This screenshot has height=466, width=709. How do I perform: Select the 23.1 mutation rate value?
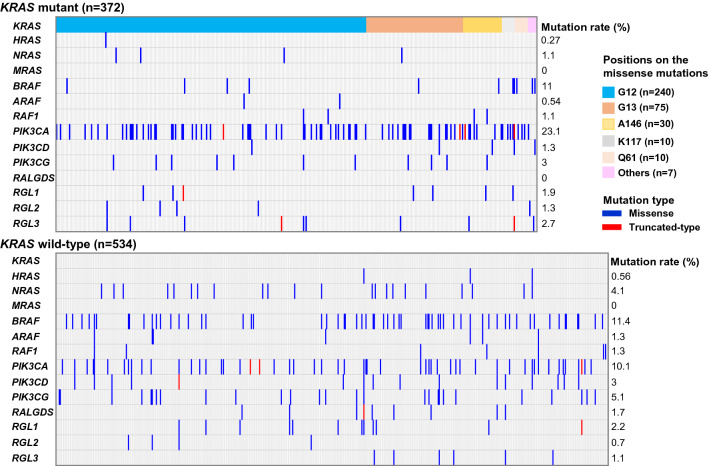[548, 130]
